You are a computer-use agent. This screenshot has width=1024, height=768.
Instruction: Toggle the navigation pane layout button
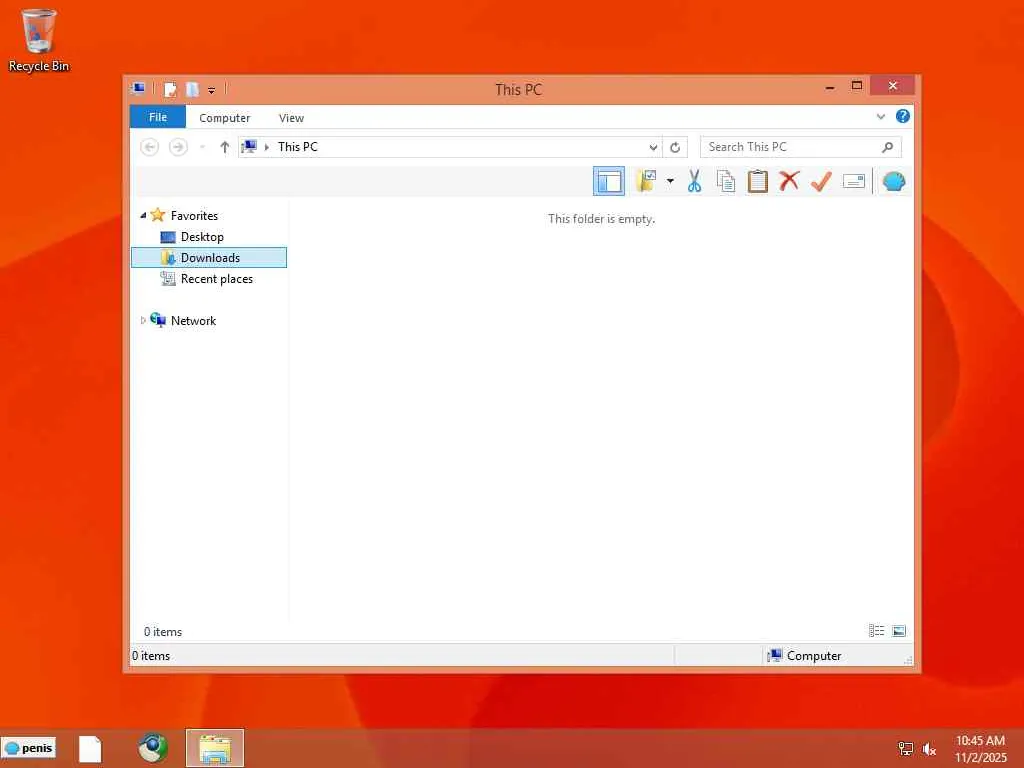[609, 181]
